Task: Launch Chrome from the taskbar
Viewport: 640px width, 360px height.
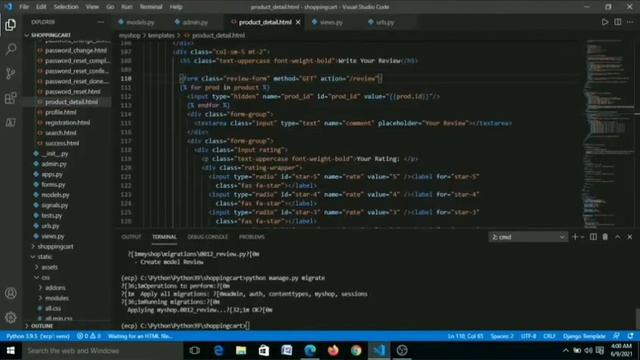Action: (x=356, y=351)
